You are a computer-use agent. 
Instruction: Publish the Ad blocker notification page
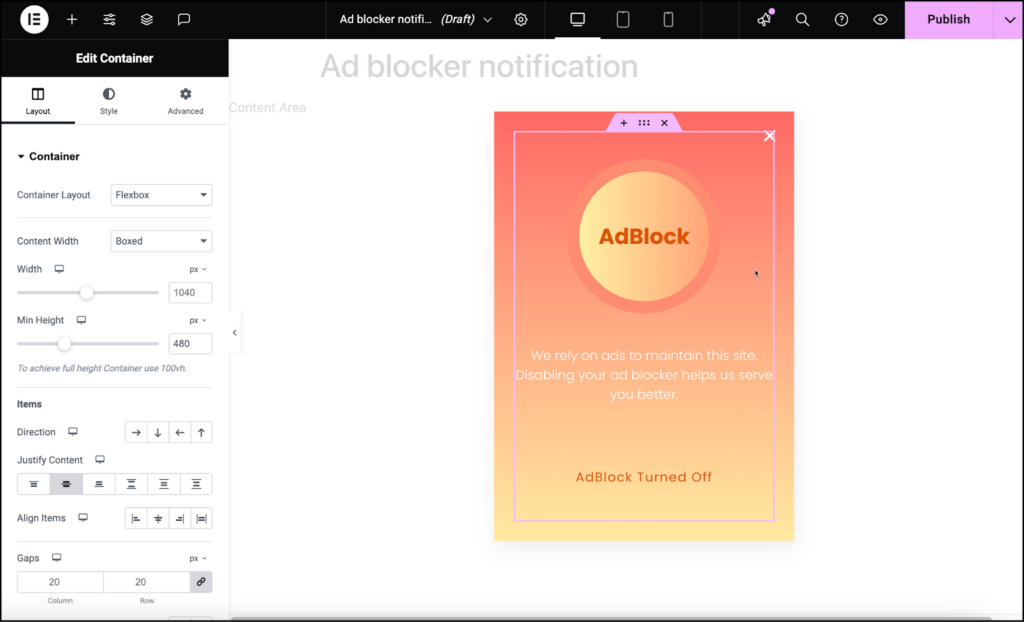point(946,19)
